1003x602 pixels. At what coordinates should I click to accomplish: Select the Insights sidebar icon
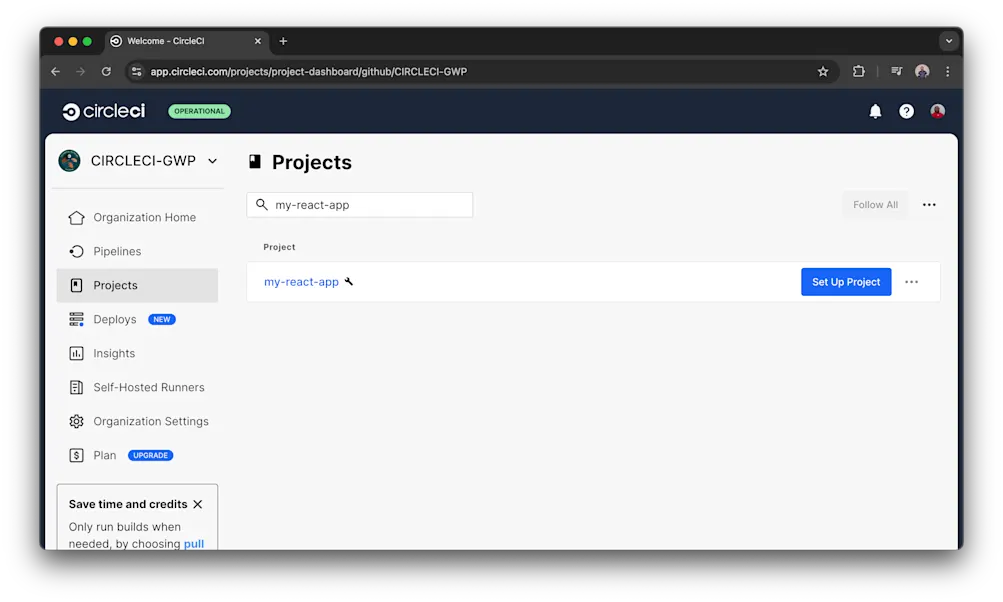coord(76,353)
